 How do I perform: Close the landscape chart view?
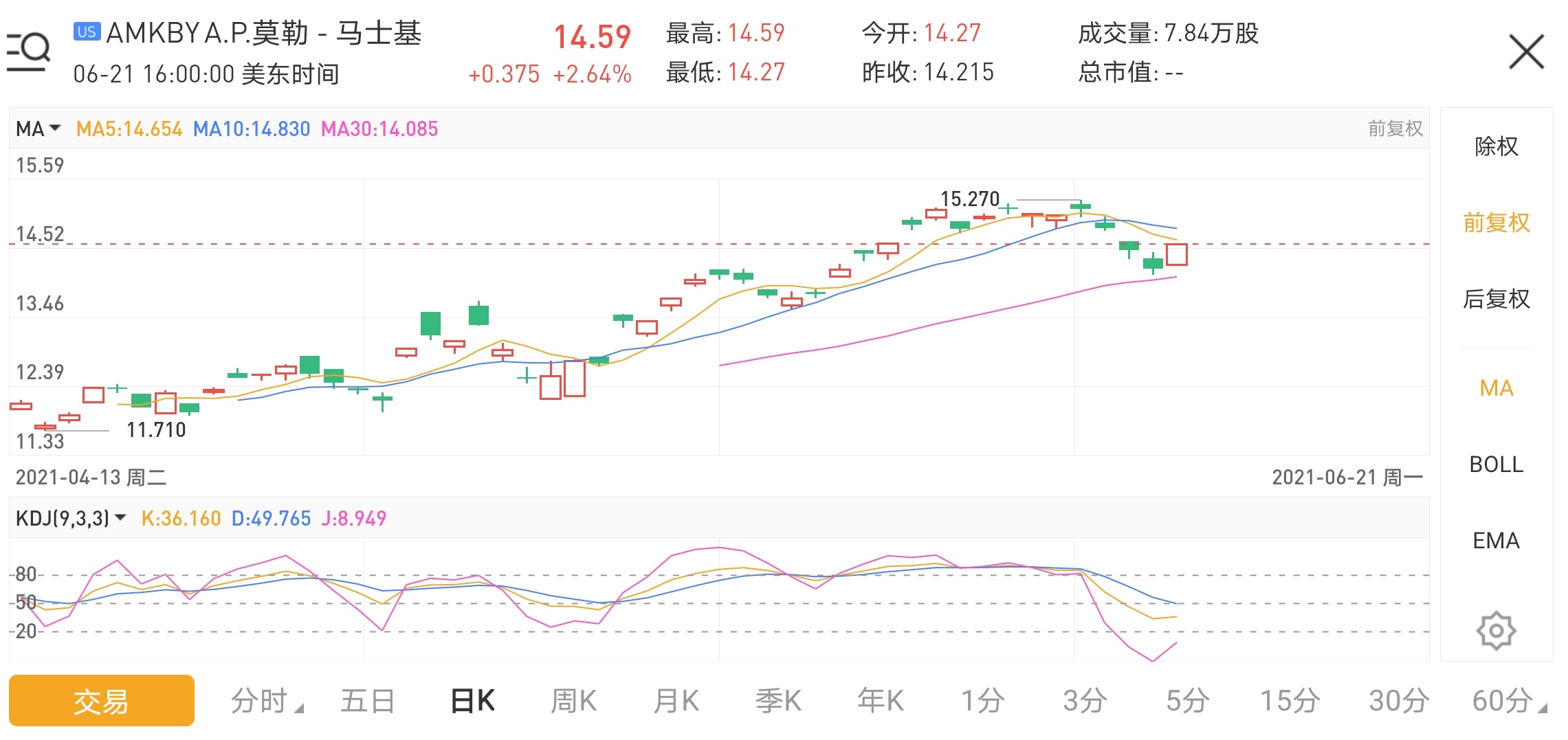1526,52
